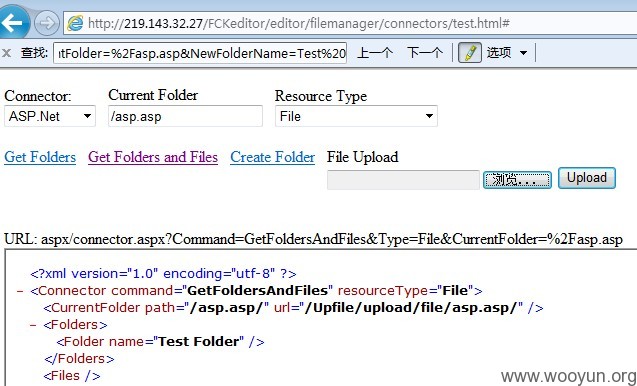The height and width of the screenshot is (386, 637).
Task: Click the URL aspx/connector.aspx text line
Action: click(313, 239)
